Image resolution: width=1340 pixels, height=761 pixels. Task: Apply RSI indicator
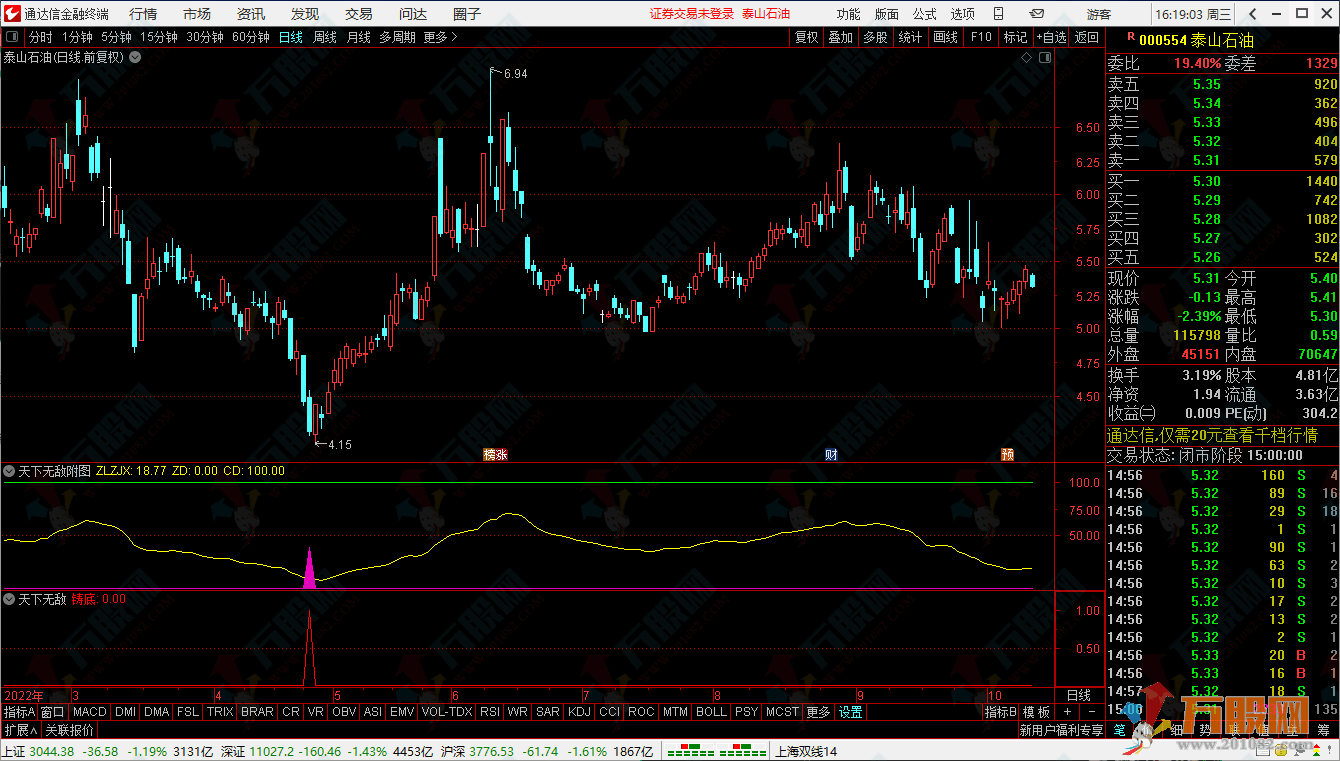point(490,712)
